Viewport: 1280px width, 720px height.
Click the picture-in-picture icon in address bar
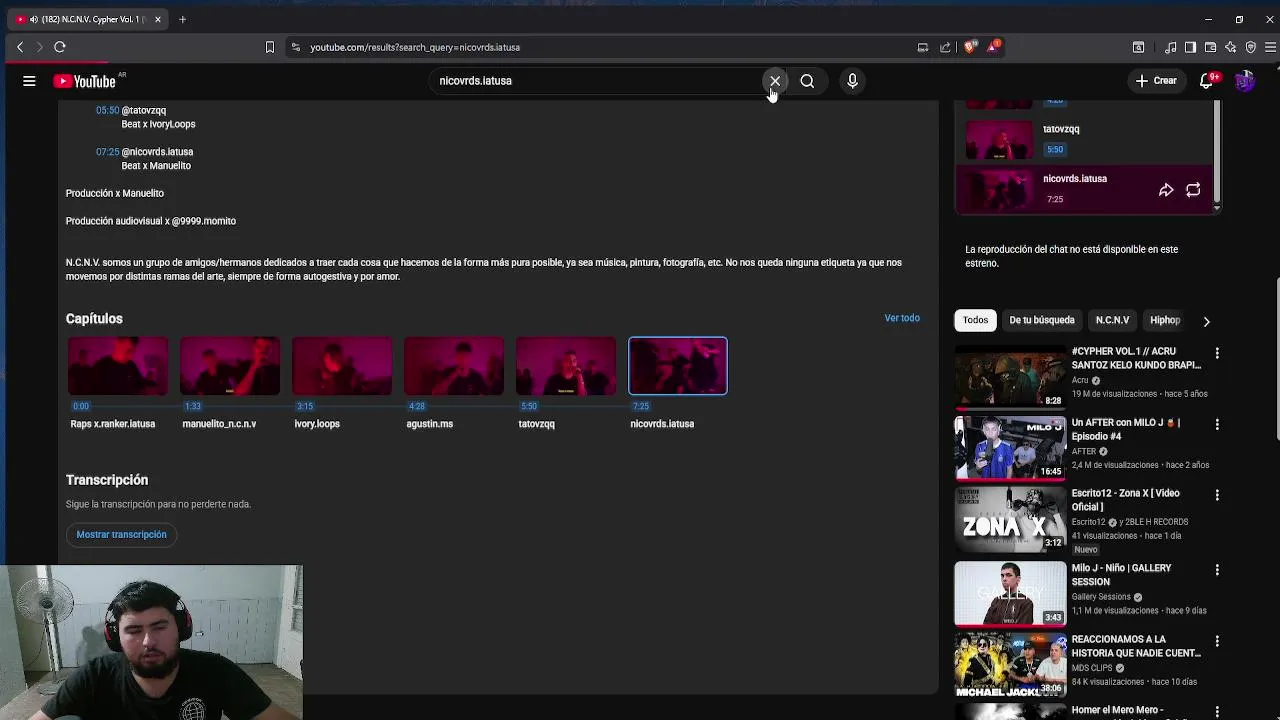coord(923,47)
